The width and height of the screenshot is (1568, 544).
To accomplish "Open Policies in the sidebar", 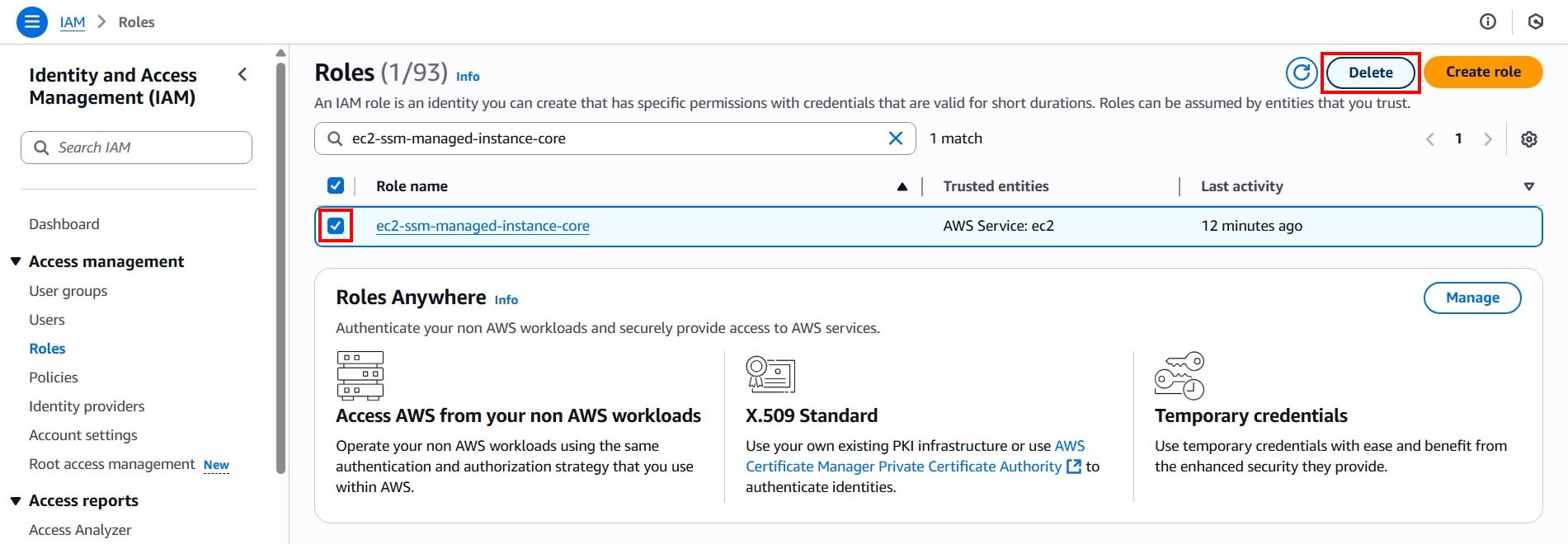I will [x=54, y=378].
